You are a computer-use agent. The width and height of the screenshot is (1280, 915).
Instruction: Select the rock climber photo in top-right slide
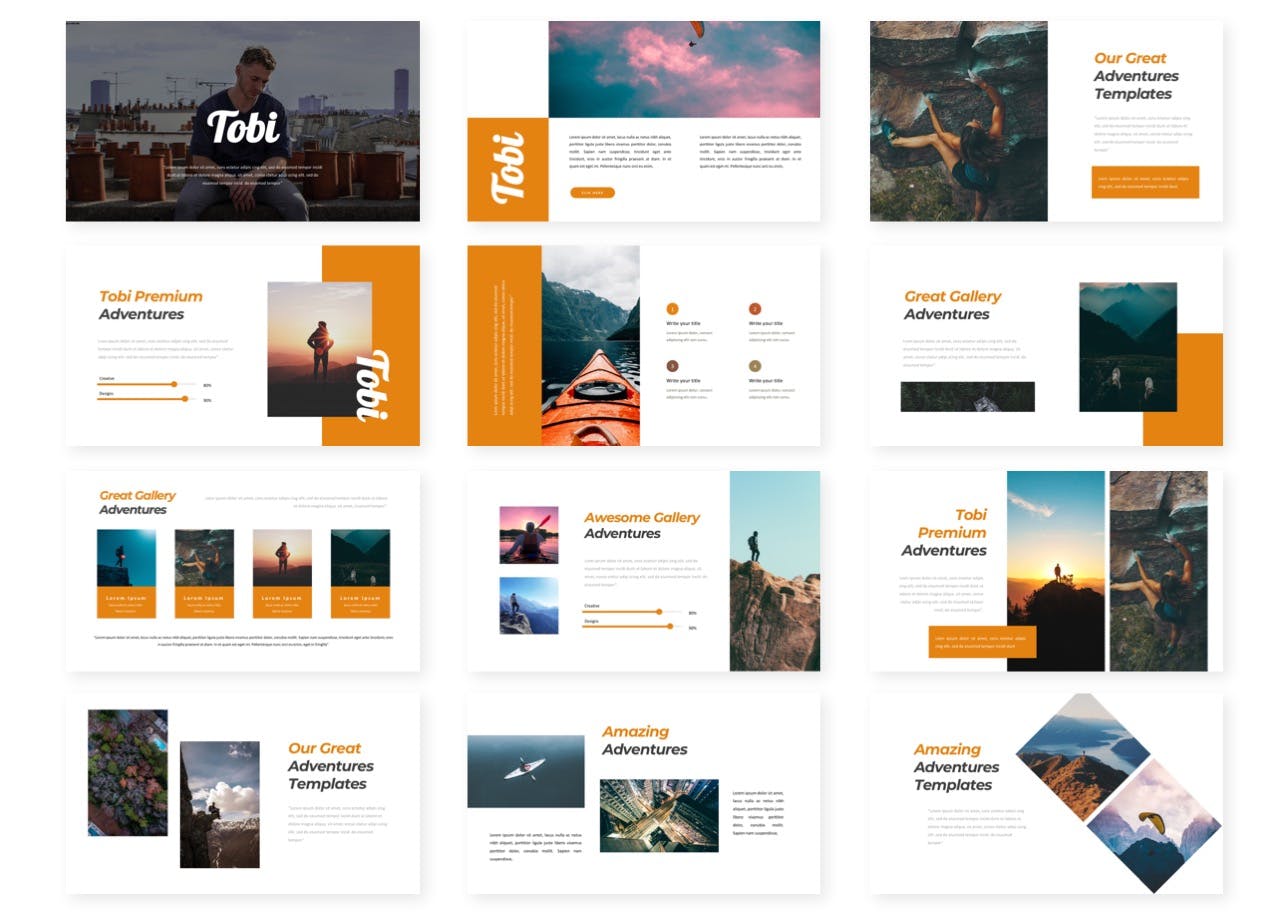958,121
